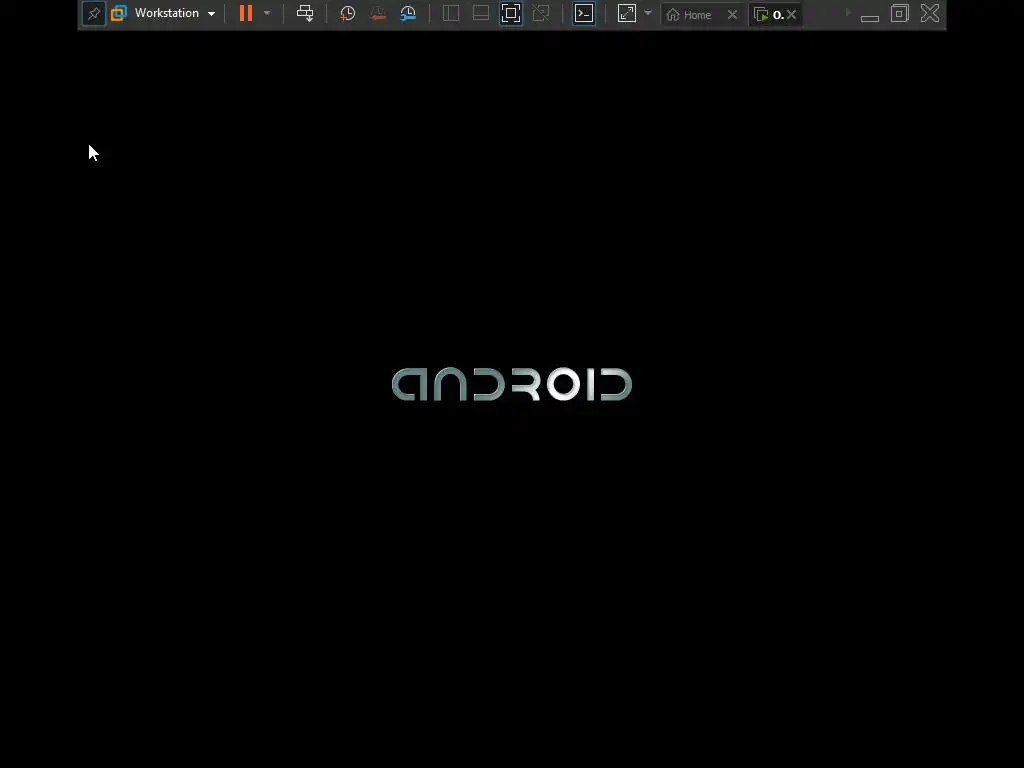This screenshot has height=768, width=1024.
Task: Click the VMware Workstation logo icon
Action: point(119,13)
